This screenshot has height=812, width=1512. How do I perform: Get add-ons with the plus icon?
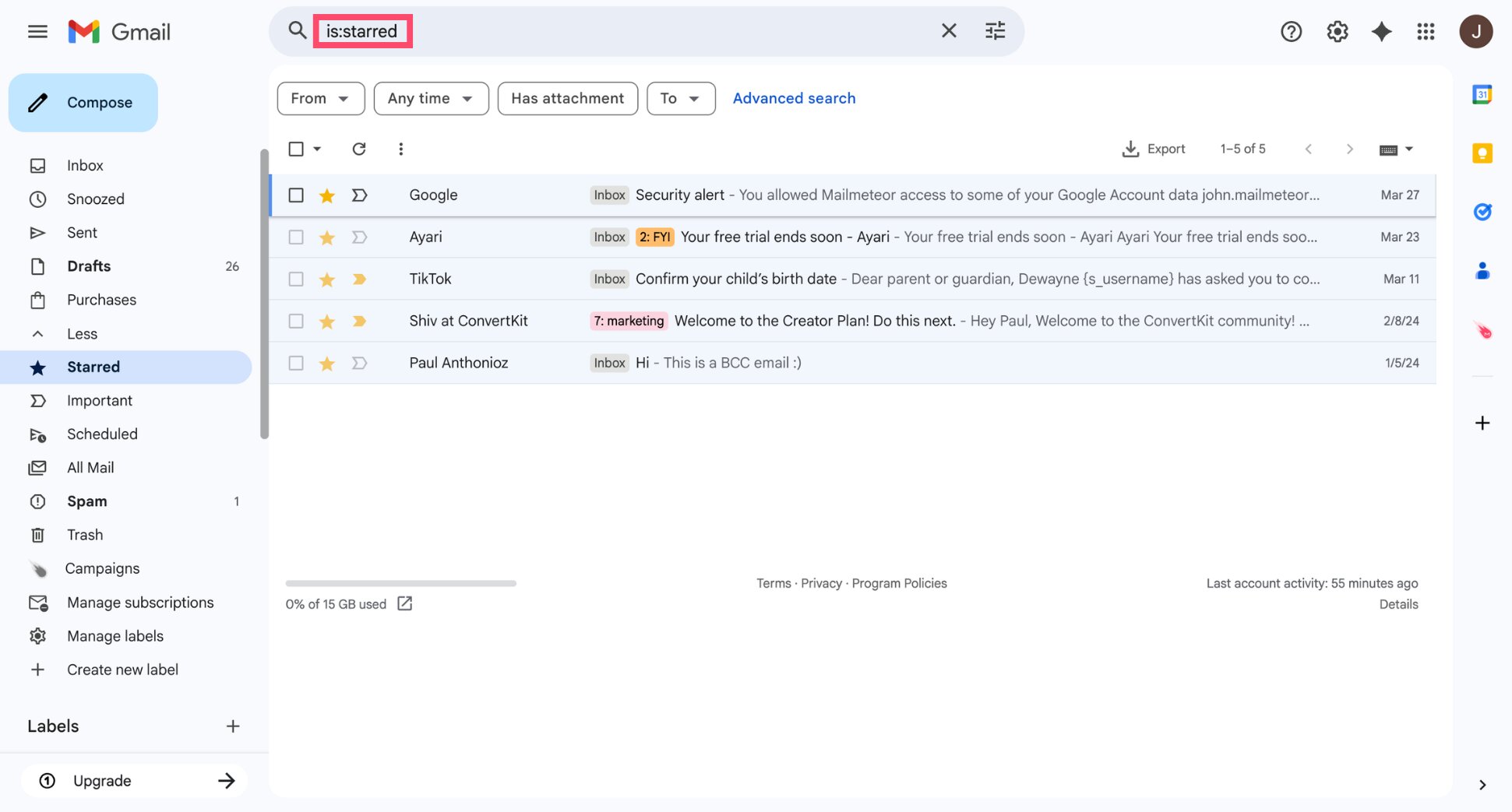pyautogui.click(x=1482, y=423)
